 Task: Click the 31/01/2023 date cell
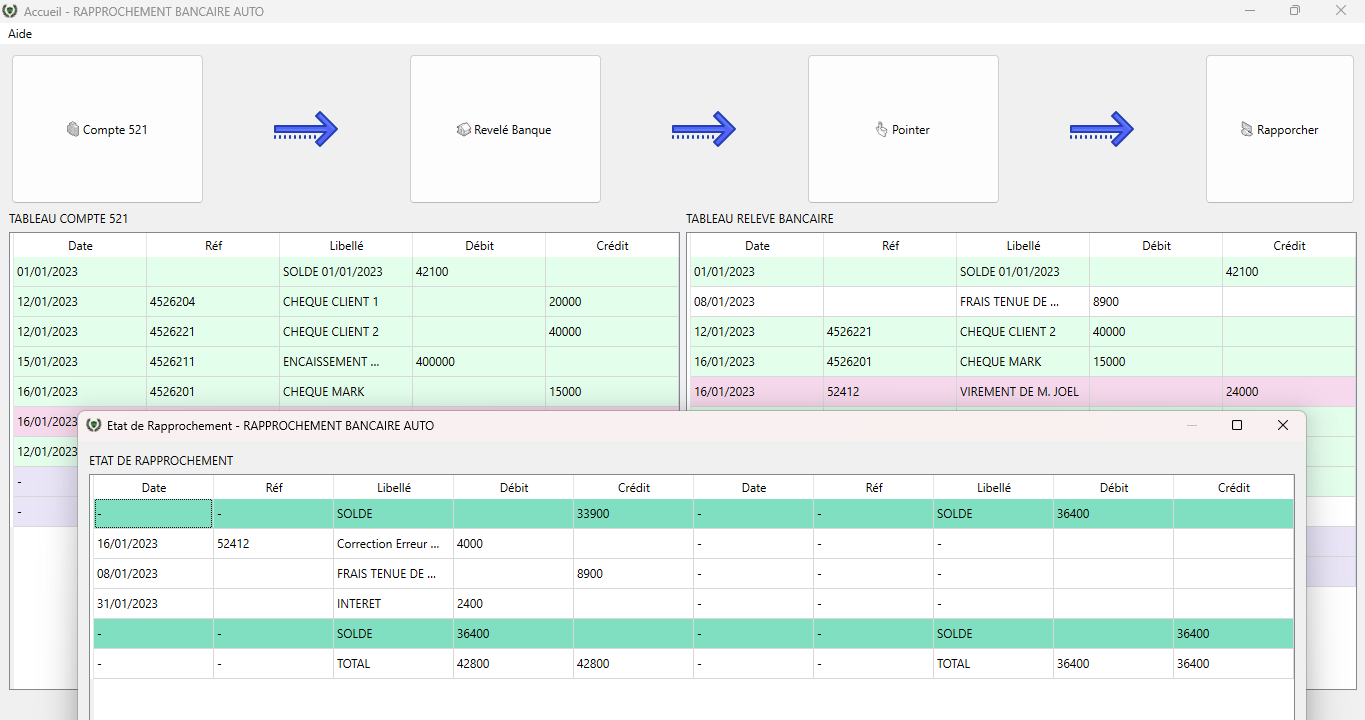point(154,604)
